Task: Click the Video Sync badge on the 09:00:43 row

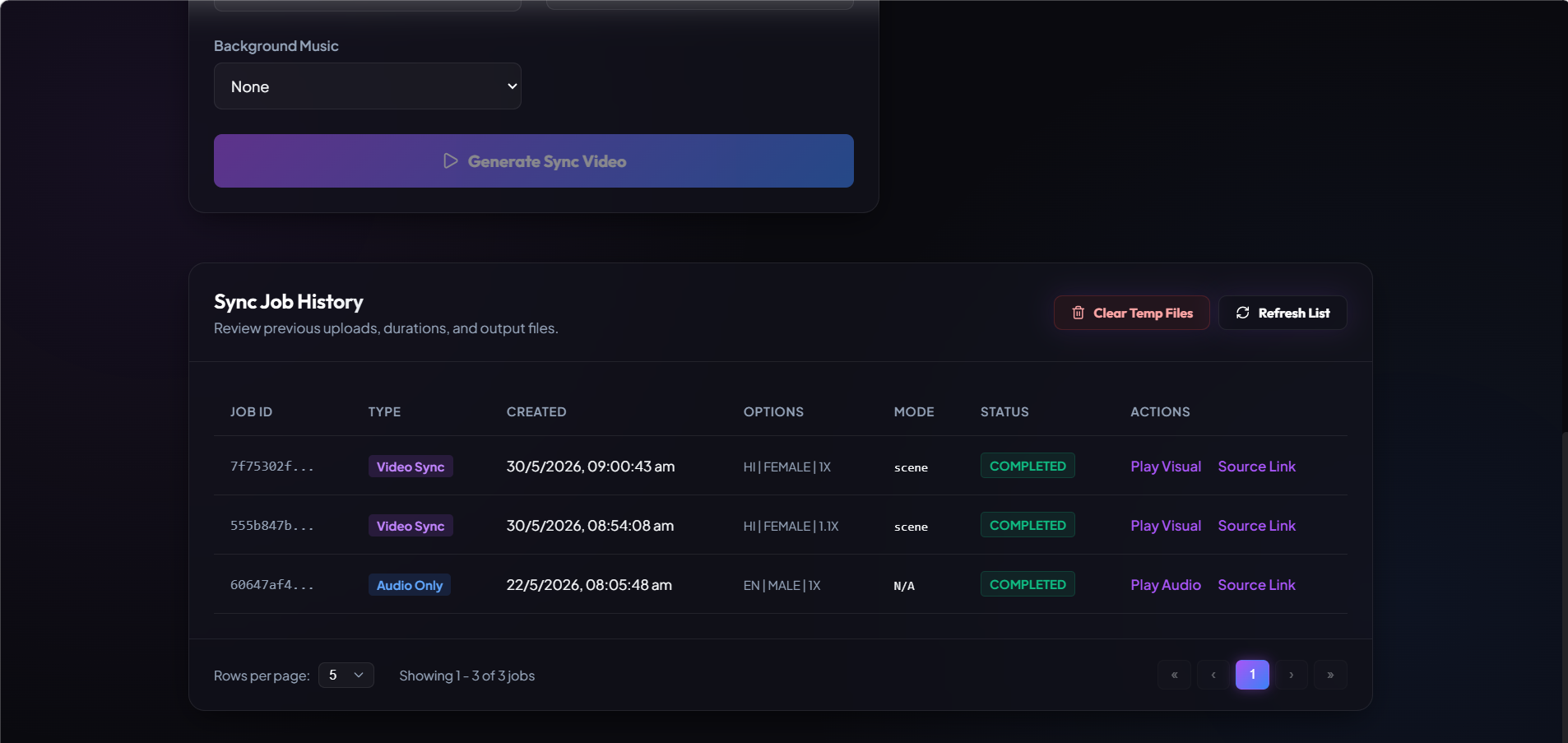Action: (411, 467)
